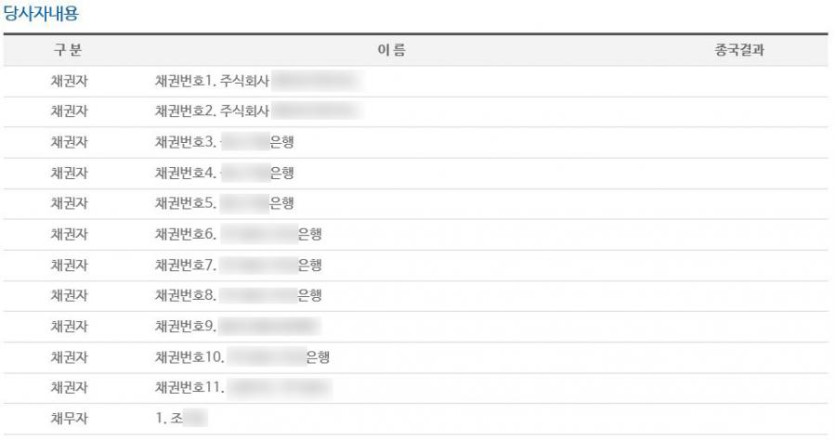The height and width of the screenshot is (440, 835).
Task: Click 채권자 label beside 채권번호11
Action: pos(69,388)
